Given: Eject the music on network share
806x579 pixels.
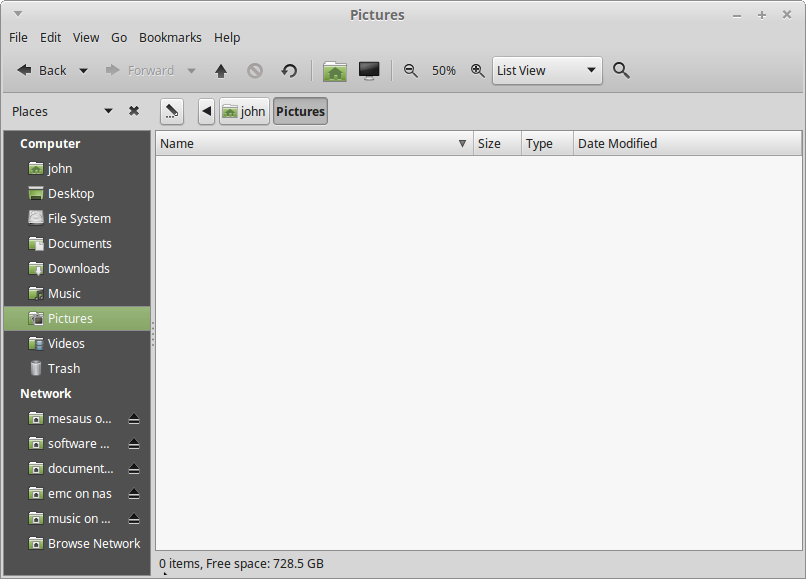Looking at the screenshot, I should (x=134, y=519).
